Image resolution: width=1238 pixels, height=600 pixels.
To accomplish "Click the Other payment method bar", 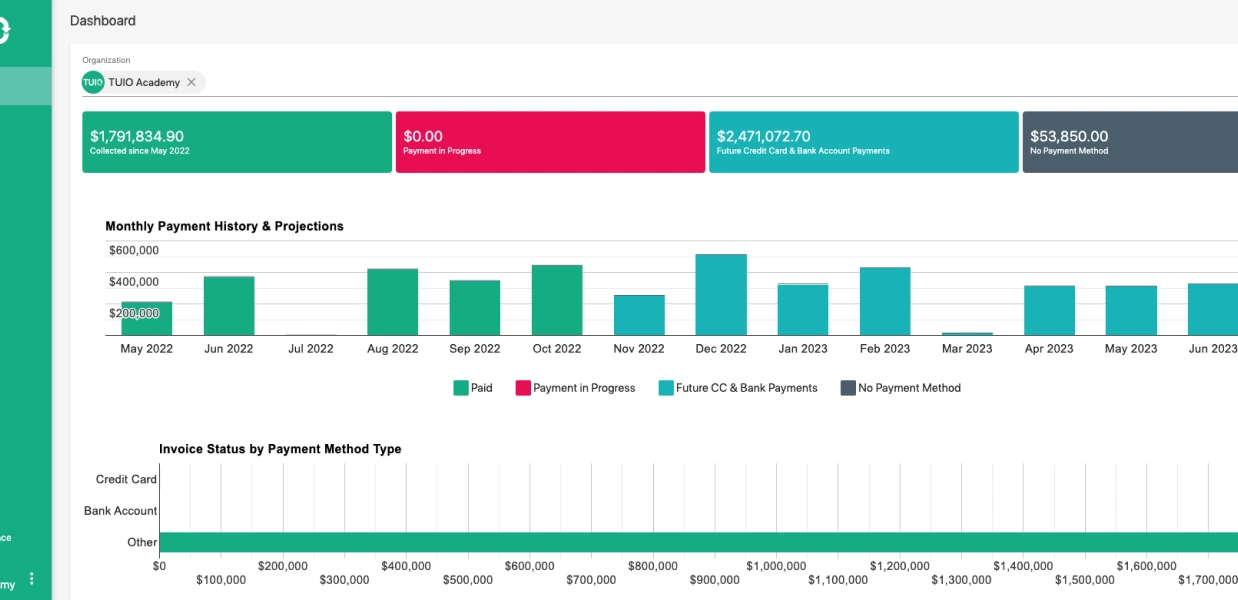I will (699, 542).
